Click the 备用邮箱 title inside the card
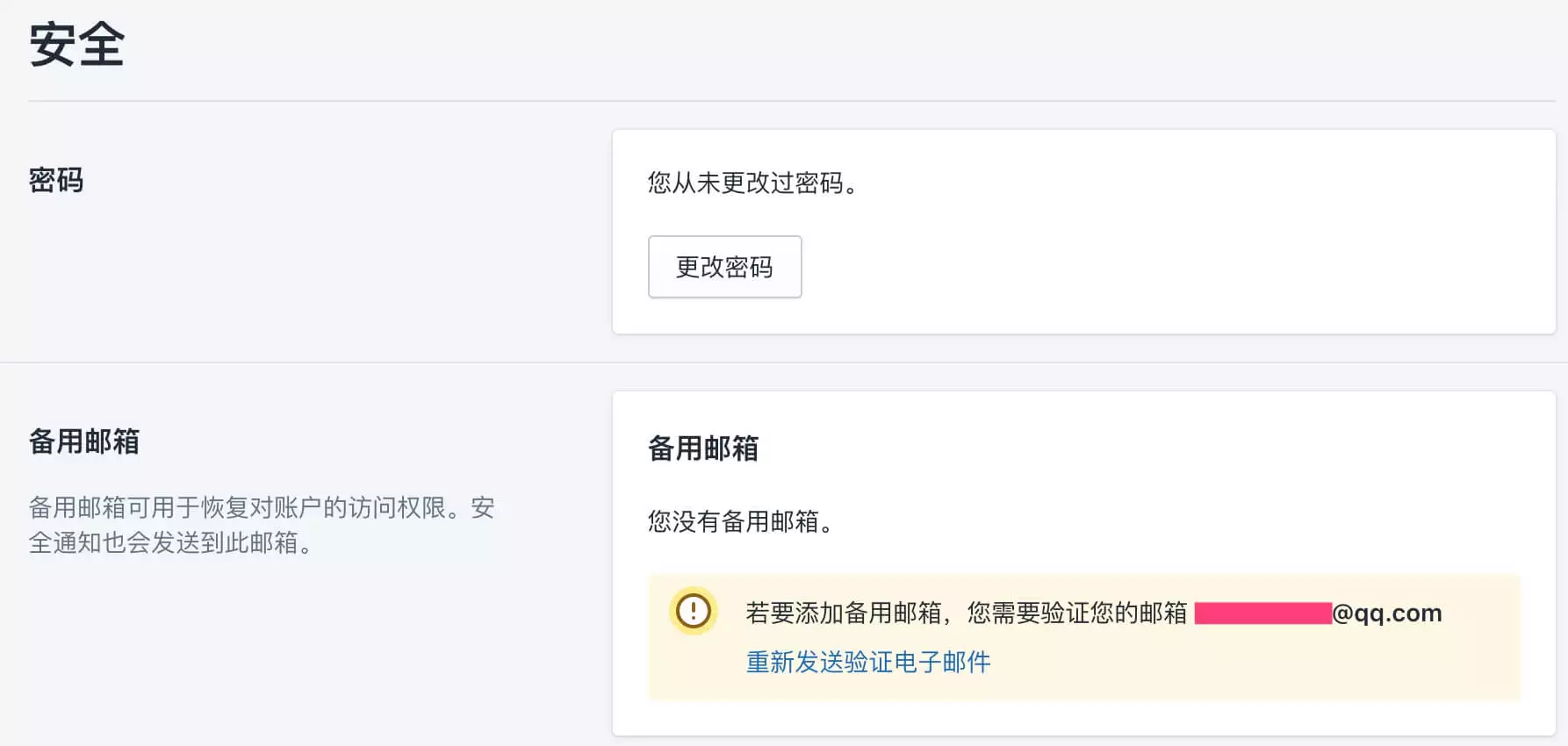 click(703, 448)
